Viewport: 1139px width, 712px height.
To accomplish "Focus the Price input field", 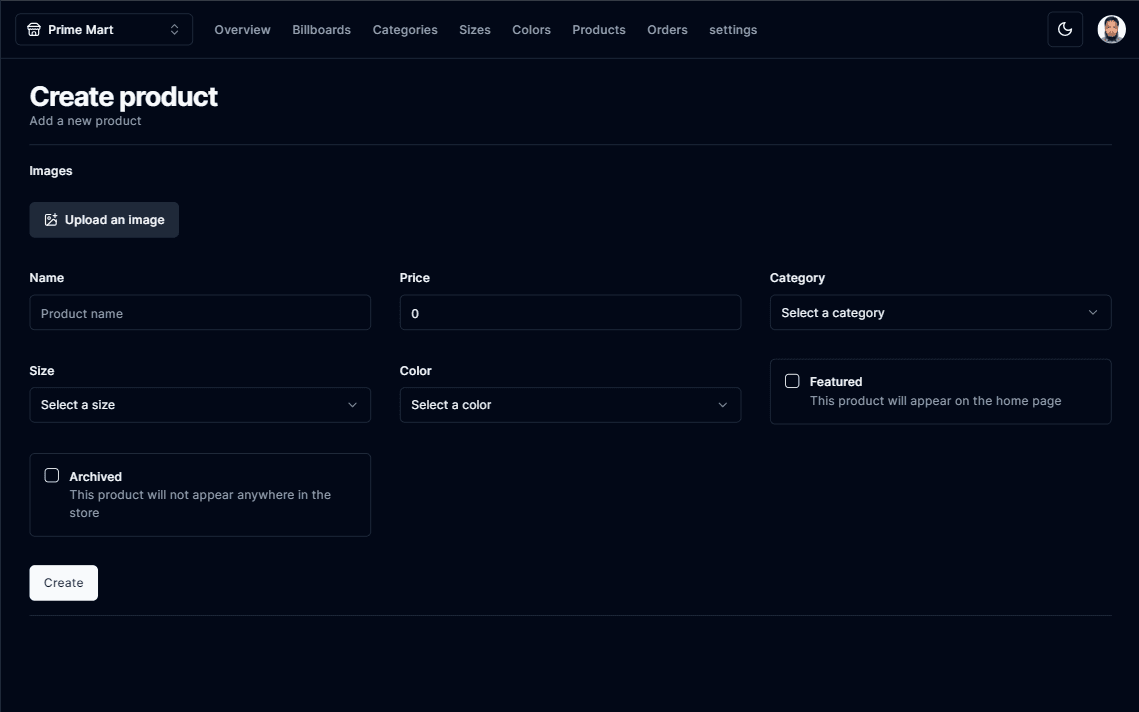I will click(570, 313).
